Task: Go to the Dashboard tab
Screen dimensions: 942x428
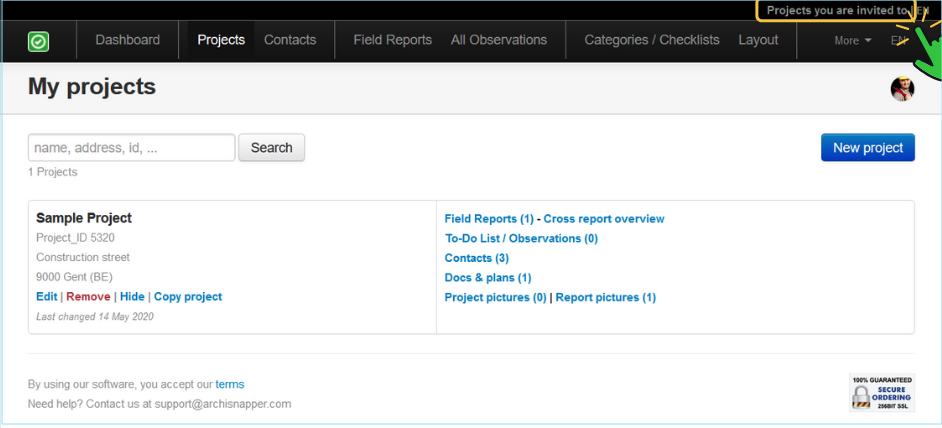Action: pyautogui.click(x=127, y=40)
